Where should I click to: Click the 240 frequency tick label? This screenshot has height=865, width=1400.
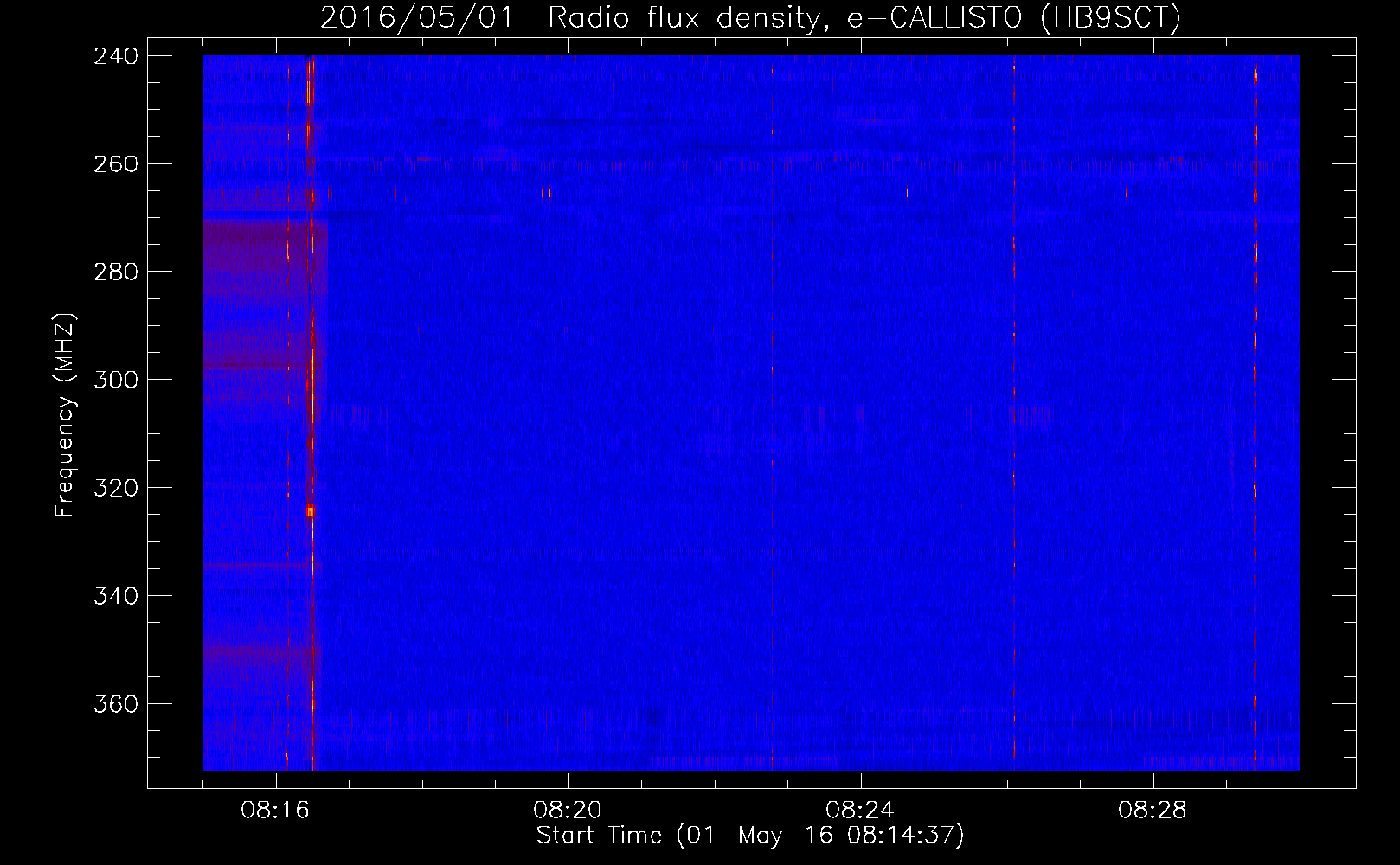[x=116, y=56]
